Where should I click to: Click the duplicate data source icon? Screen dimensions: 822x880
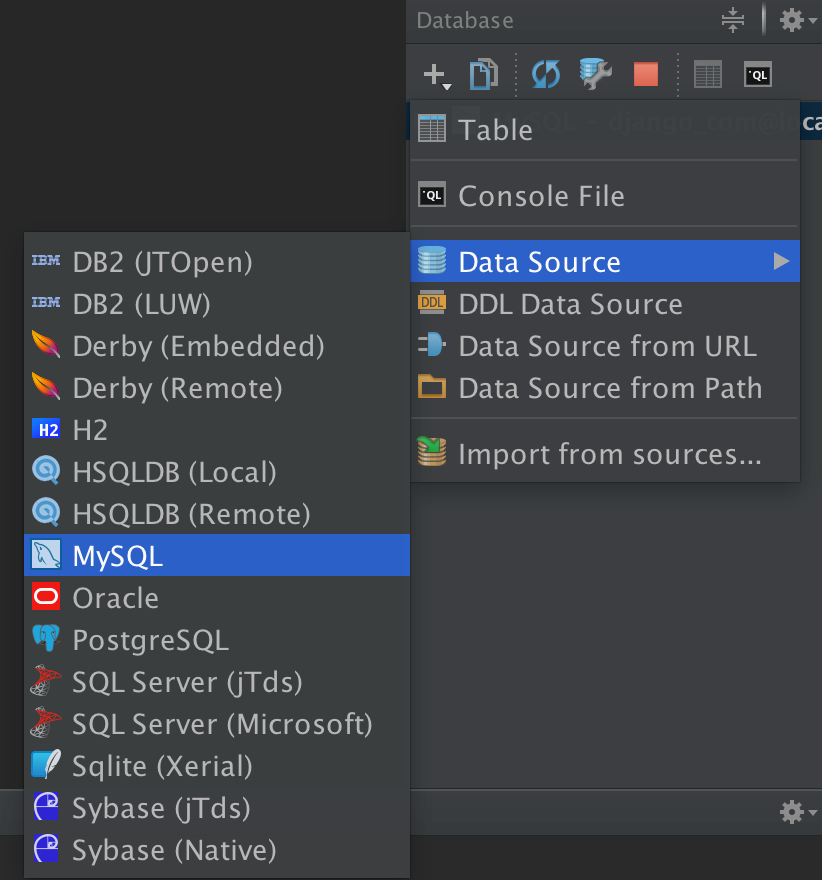tap(484, 74)
